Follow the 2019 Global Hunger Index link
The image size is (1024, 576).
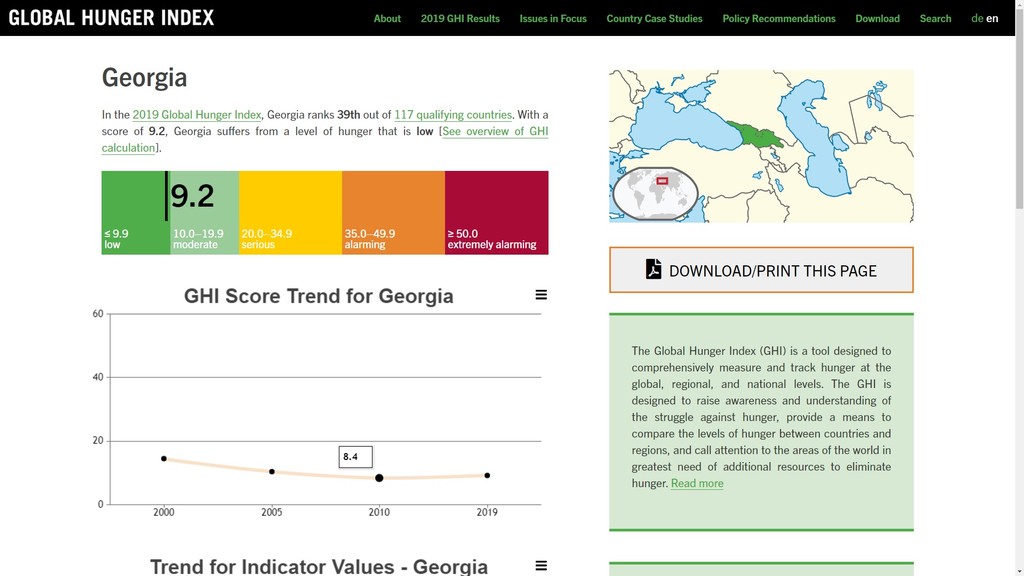[x=197, y=114]
